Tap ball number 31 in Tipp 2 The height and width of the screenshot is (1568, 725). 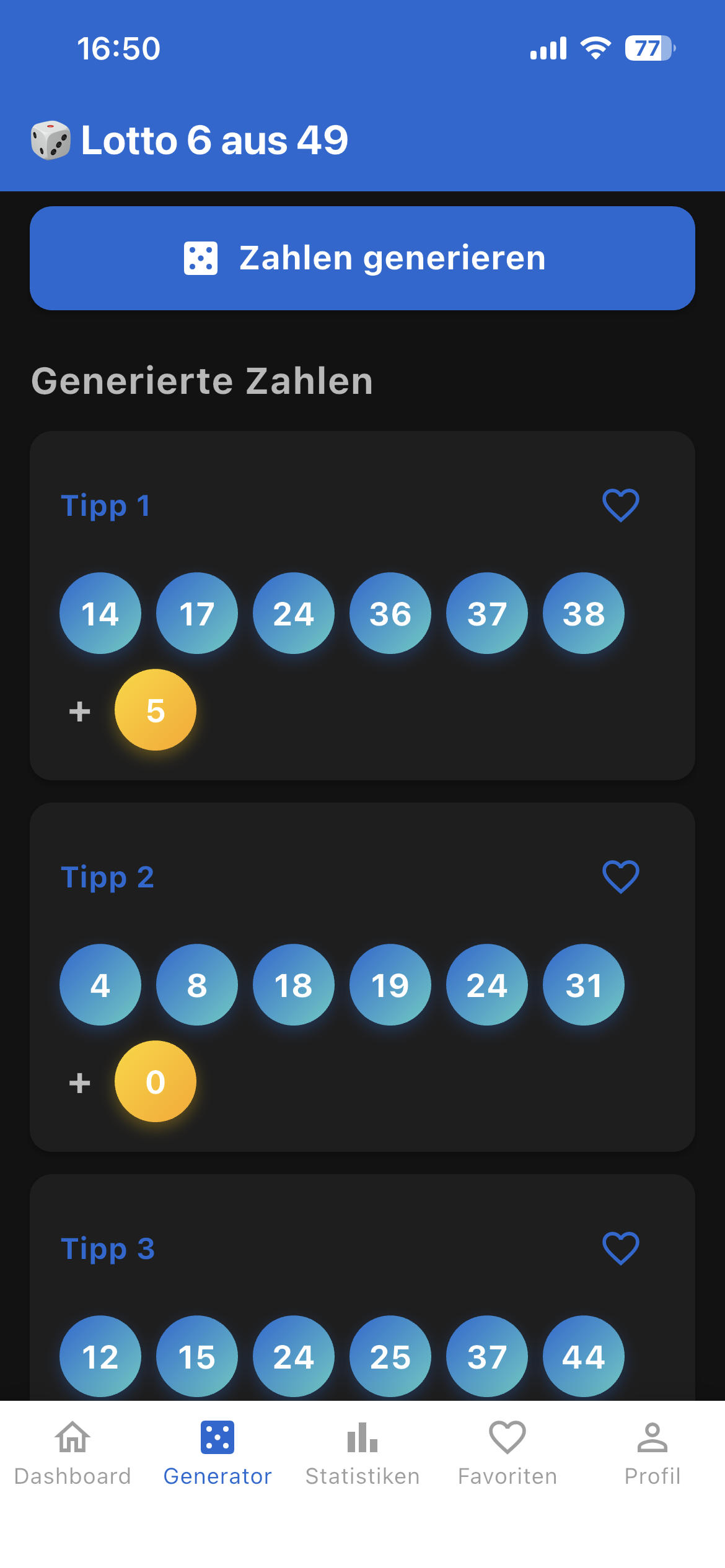click(x=584, y=985)
